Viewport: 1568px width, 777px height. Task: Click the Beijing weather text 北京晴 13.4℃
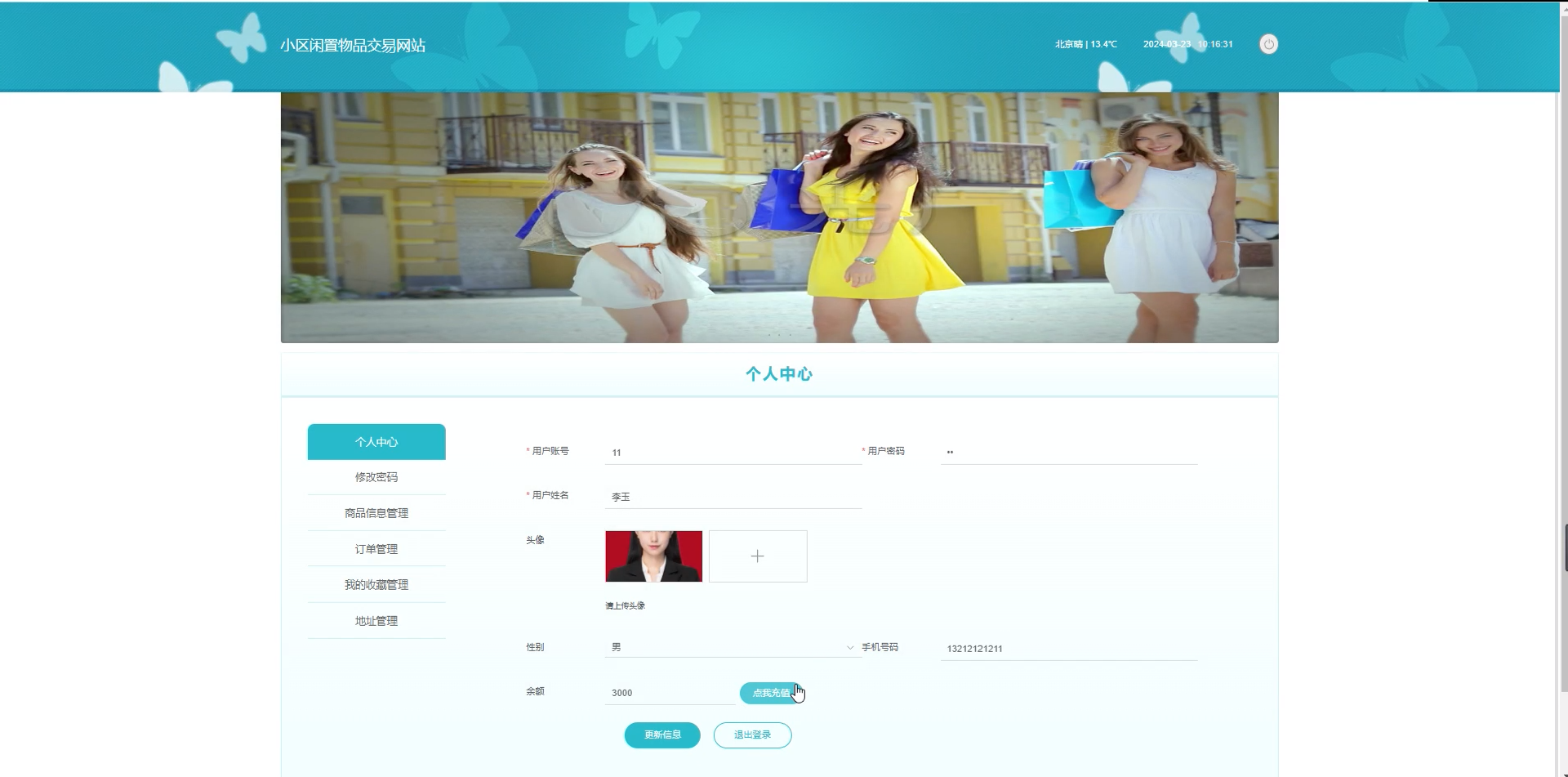point(1085,44)
